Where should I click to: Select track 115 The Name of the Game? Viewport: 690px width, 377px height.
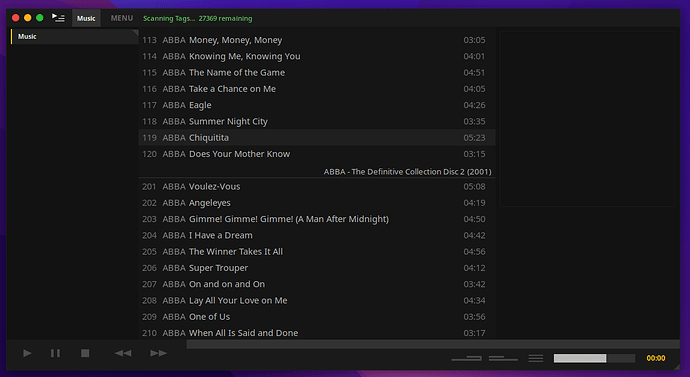tap(317, 73)
